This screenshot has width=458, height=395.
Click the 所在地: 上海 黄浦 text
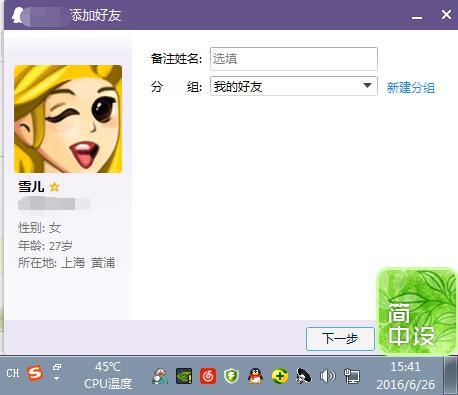pos(67,263)
